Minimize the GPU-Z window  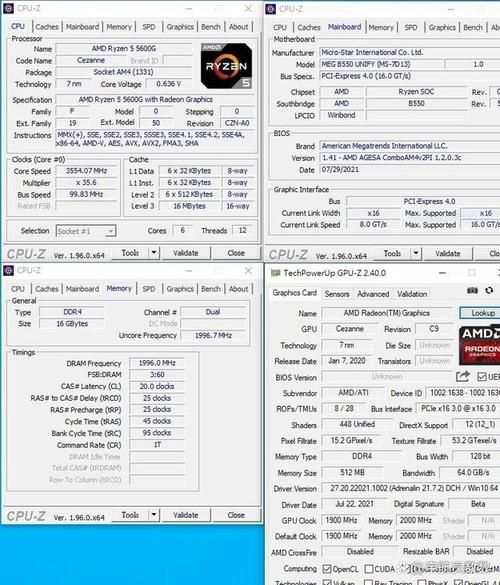pos(443,273)
